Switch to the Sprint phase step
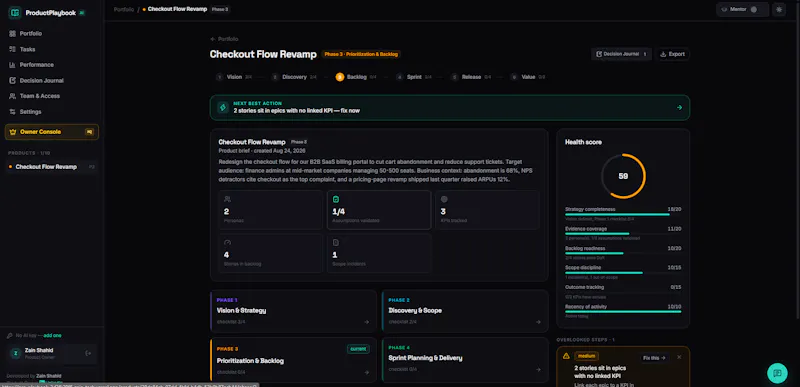The height and width of the screenshot is (387, 800). [414, 77]
